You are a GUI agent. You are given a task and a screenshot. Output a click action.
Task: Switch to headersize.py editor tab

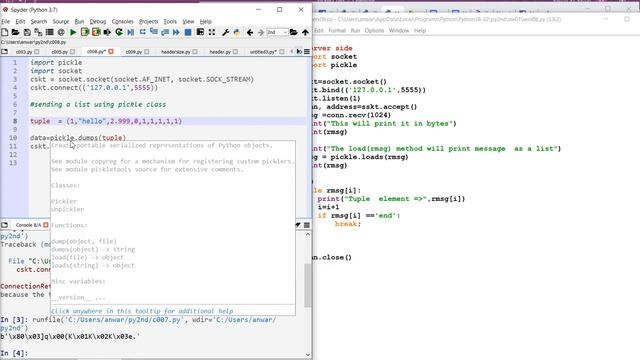(176, 52)
